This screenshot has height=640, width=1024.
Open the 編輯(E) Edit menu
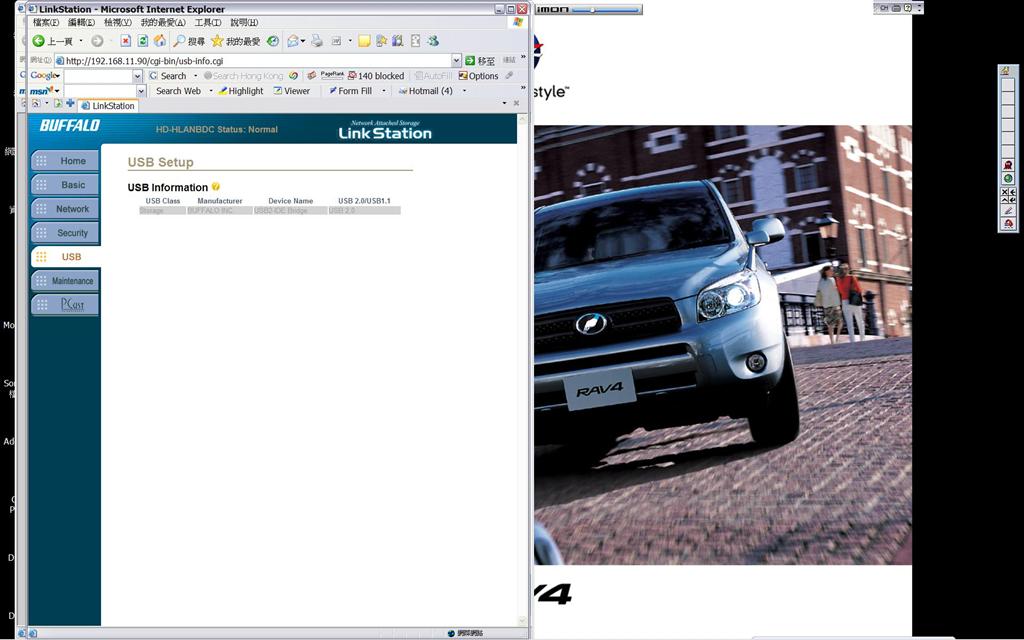point(81,22)
